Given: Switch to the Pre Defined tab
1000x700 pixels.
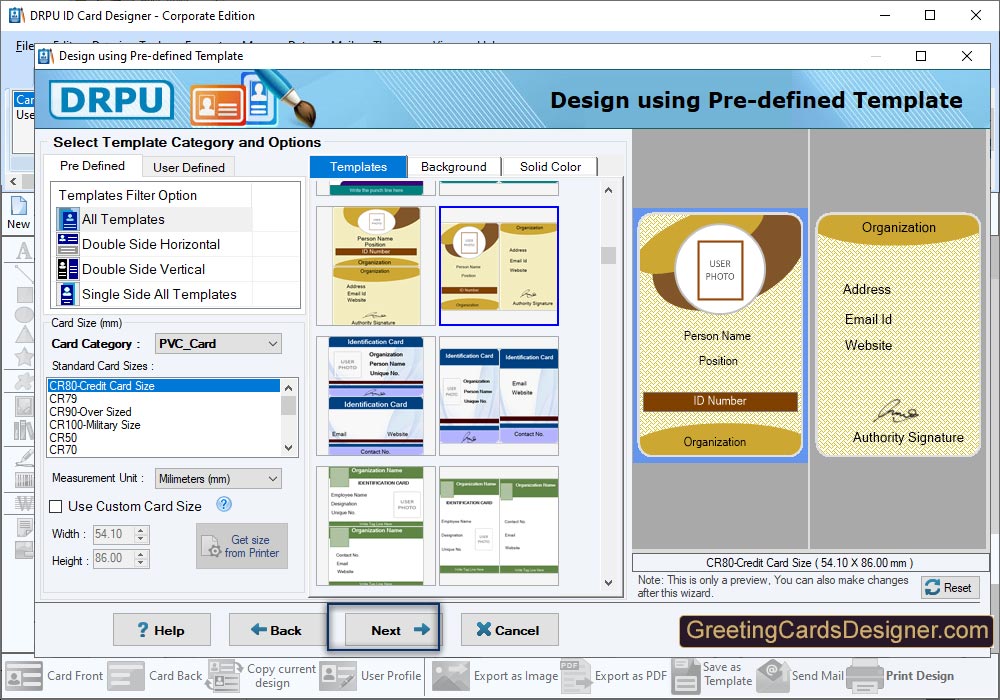Looking at the screenshot, I should 92,166.
